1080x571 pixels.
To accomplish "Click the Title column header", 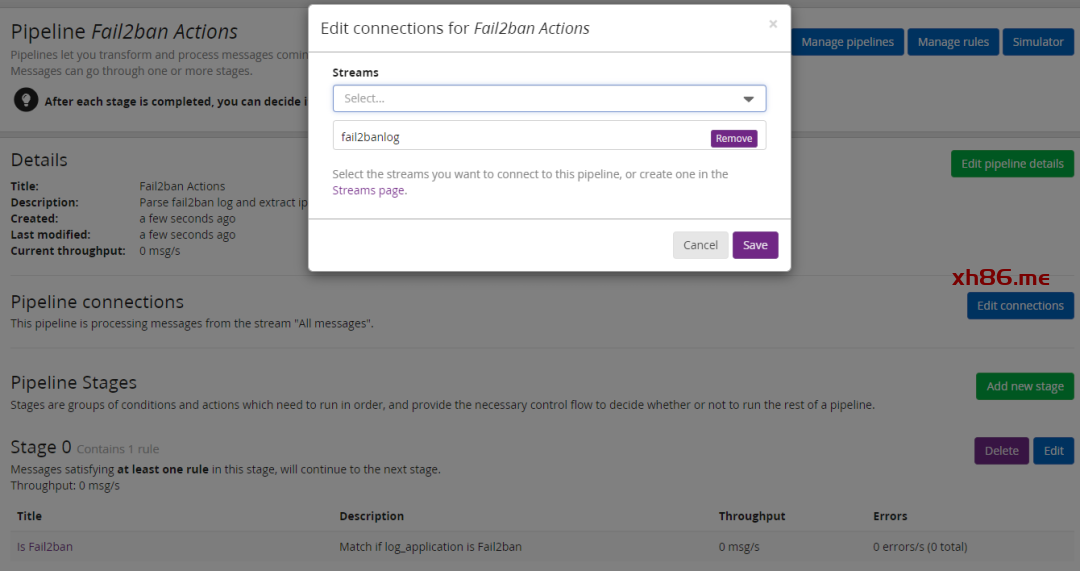I will [30, 516].
